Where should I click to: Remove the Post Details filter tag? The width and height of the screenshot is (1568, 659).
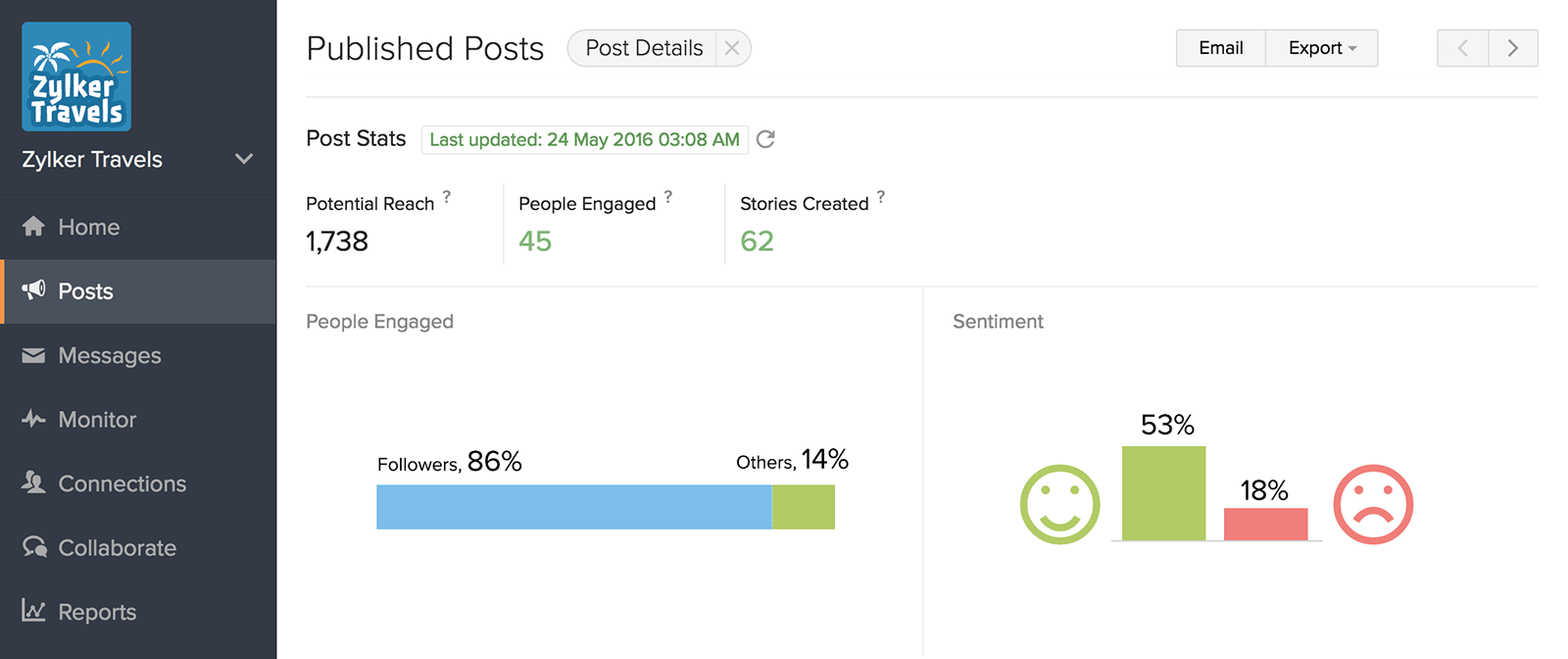(732, 48)
